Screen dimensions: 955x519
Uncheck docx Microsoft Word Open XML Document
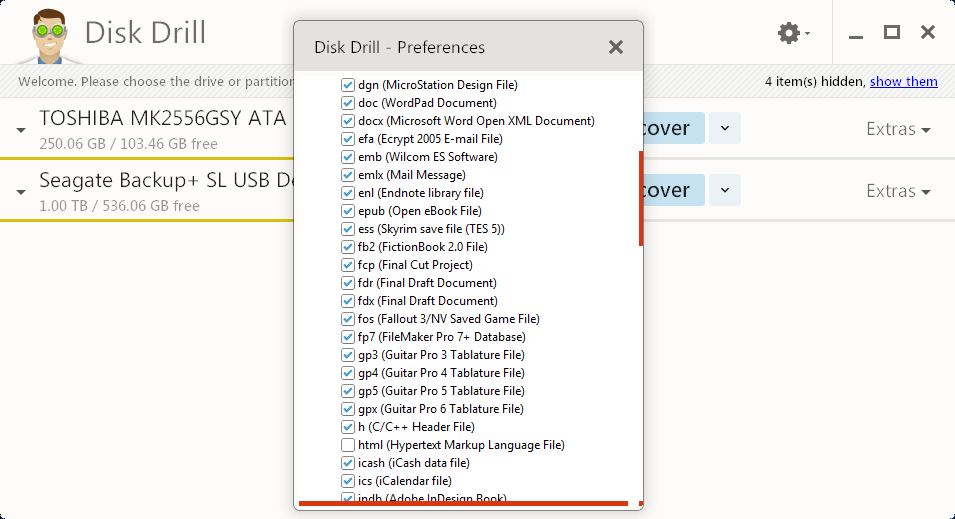point(348,121)
